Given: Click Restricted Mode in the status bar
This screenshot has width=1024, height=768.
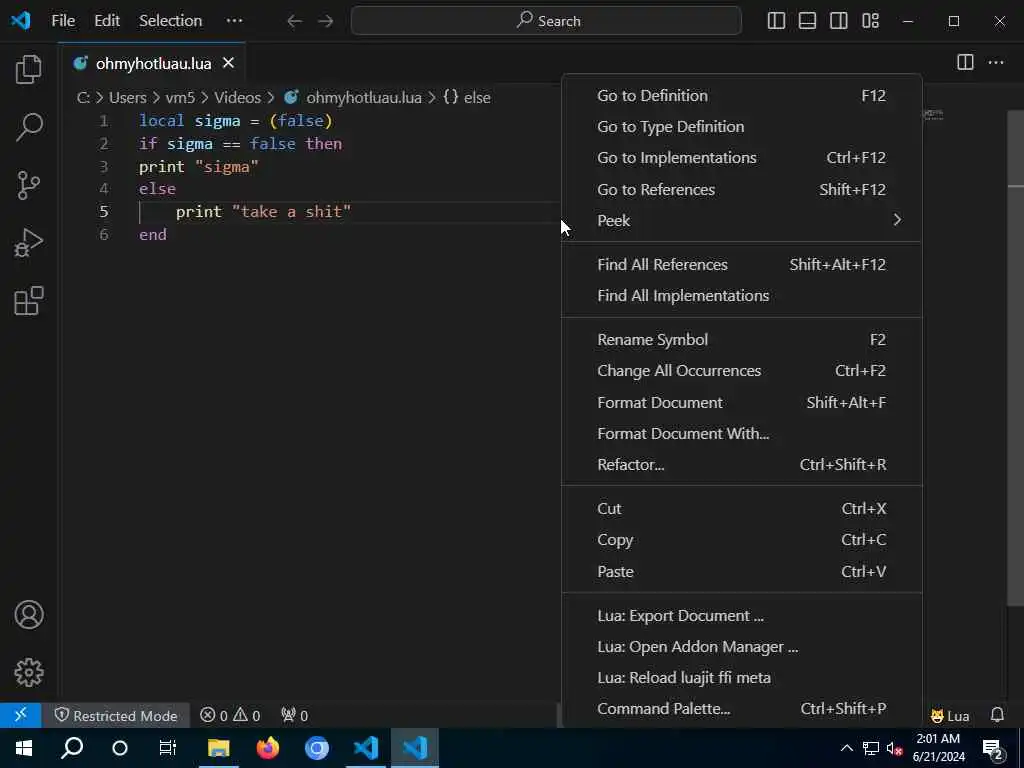Looking at the screenshot, I should [116, 716].
